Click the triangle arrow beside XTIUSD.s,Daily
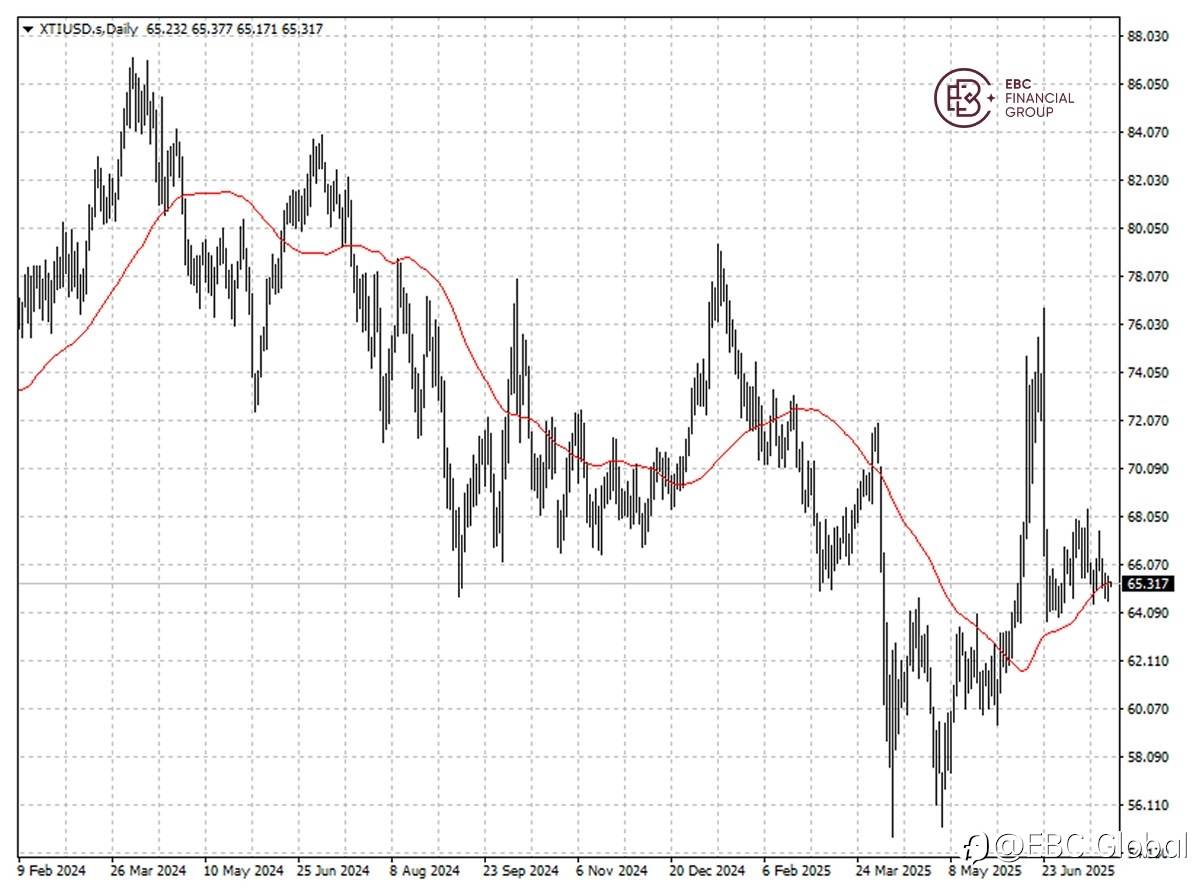The image size is (1200, 896). [26, 30]
